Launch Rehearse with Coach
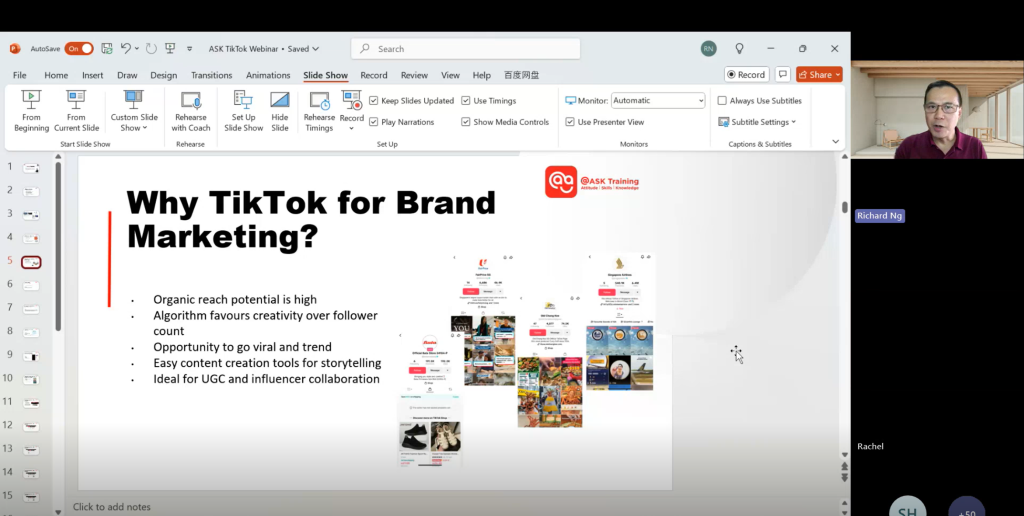This screenshot has height=516, width=1024. click(190, 110)
